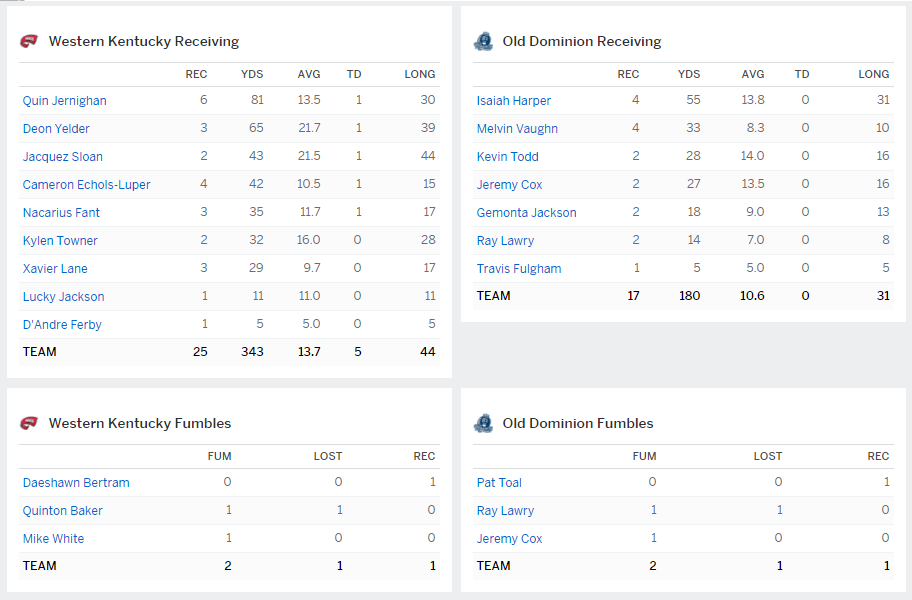
Task: Open Pat Toal's player profile
Action: pyautogui.click(x=499, y=483)
